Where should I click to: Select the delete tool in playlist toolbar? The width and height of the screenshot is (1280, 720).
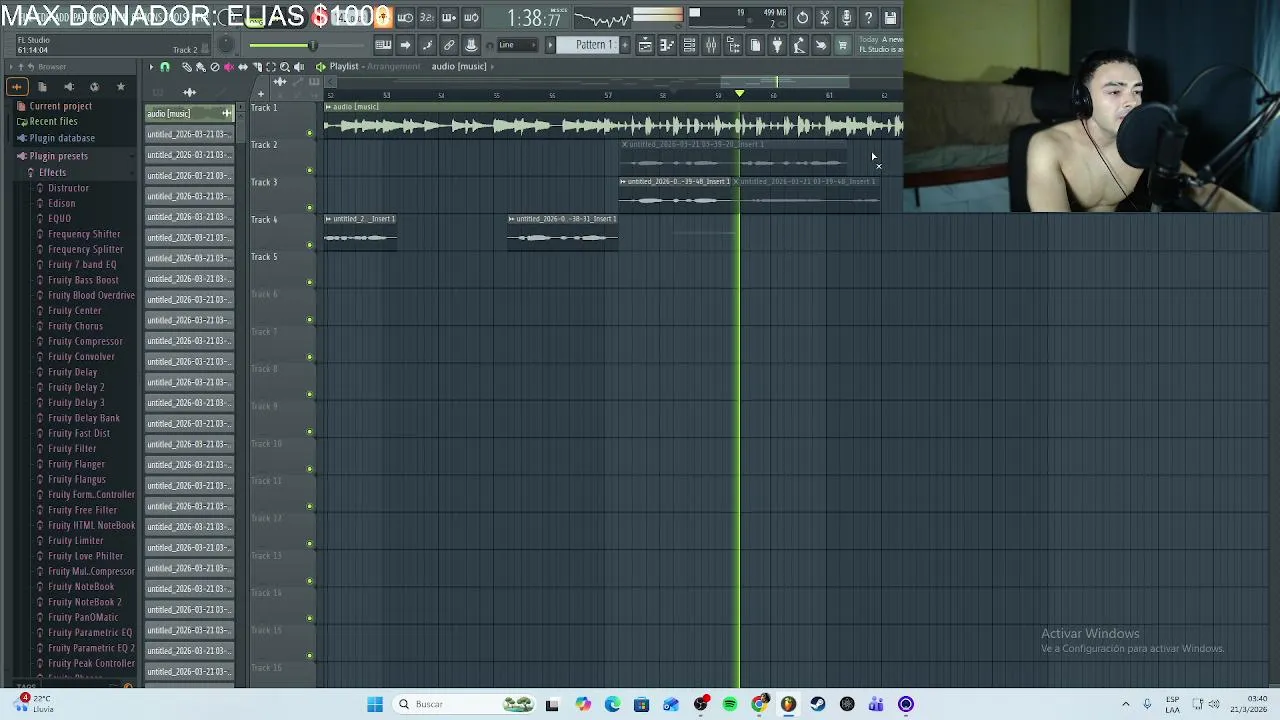214,67
